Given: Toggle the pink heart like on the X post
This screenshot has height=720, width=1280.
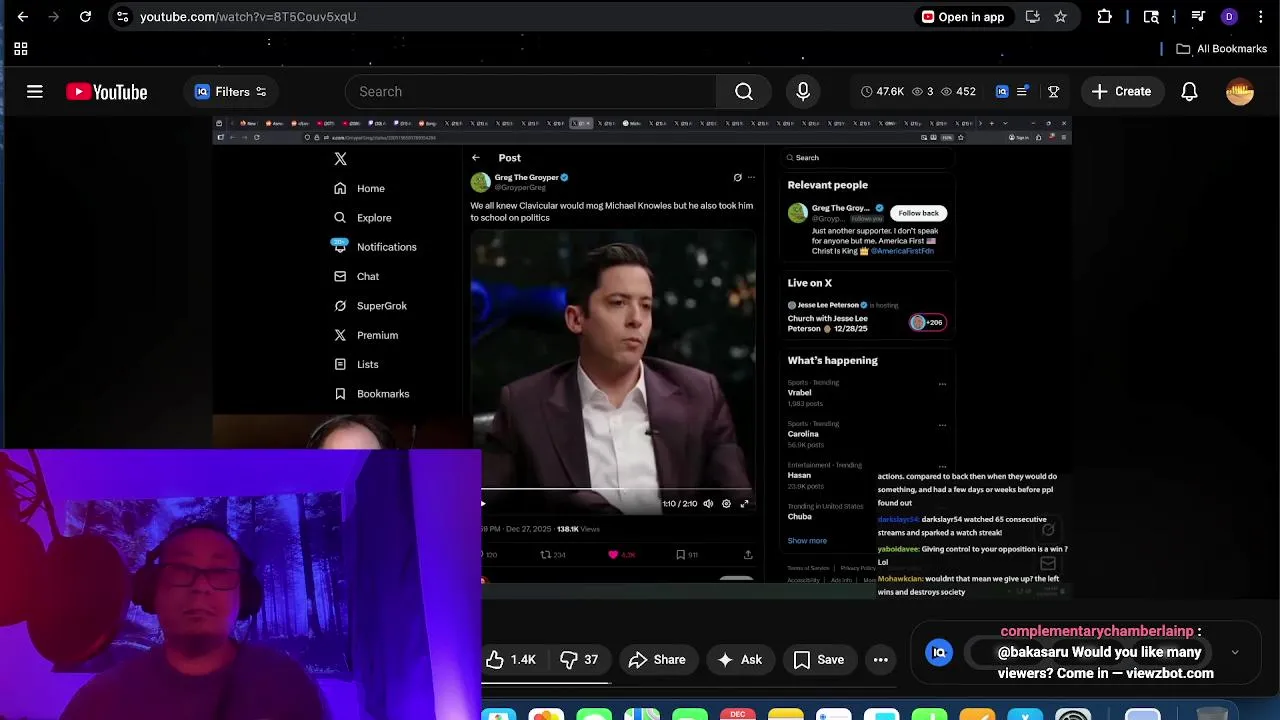Looking at the screenshot, I should [x=613, y=555].
